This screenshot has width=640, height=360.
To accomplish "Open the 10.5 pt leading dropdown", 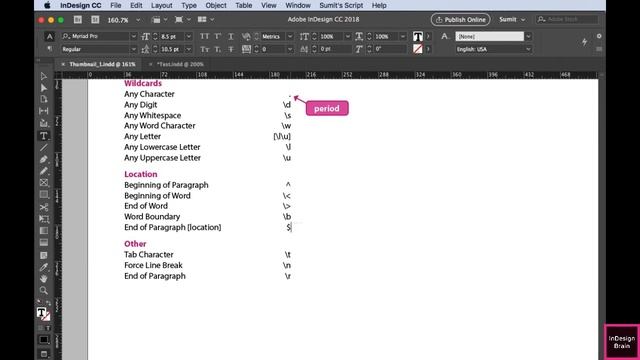I will pos(189,49).
